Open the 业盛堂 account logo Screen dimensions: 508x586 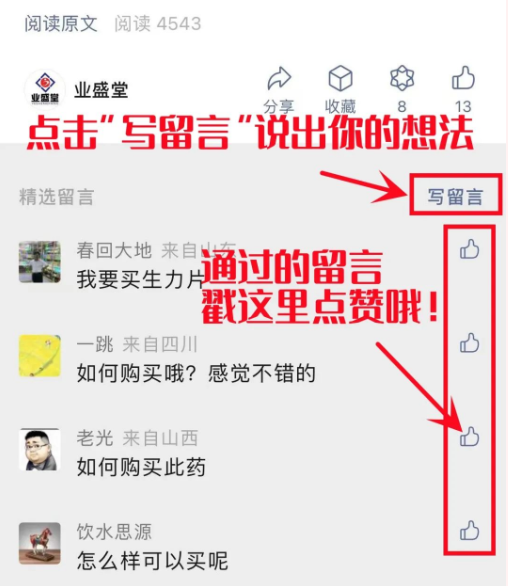coord(45,89)
